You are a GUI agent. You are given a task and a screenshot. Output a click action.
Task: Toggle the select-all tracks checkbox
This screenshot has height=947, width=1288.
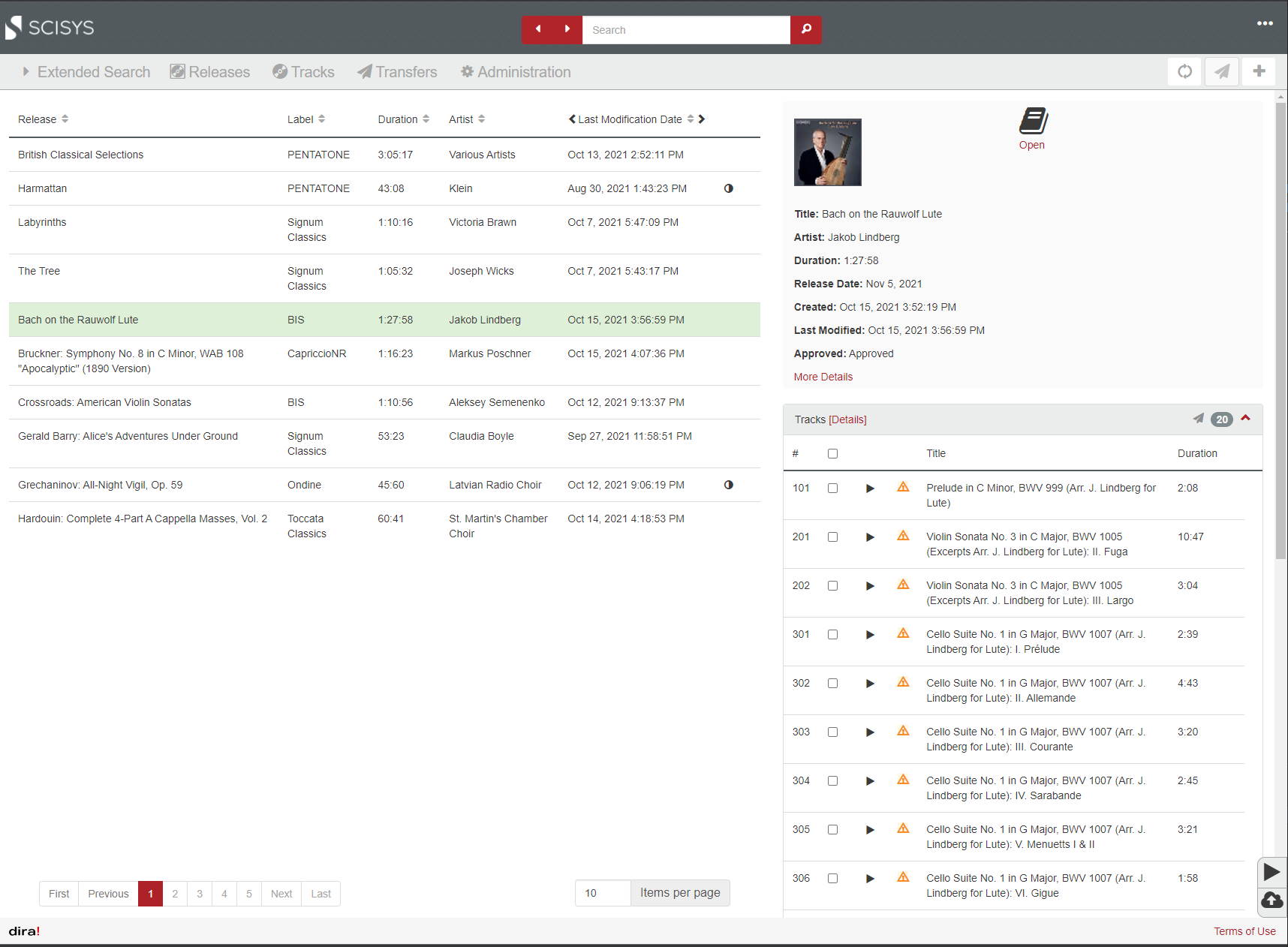832,453
